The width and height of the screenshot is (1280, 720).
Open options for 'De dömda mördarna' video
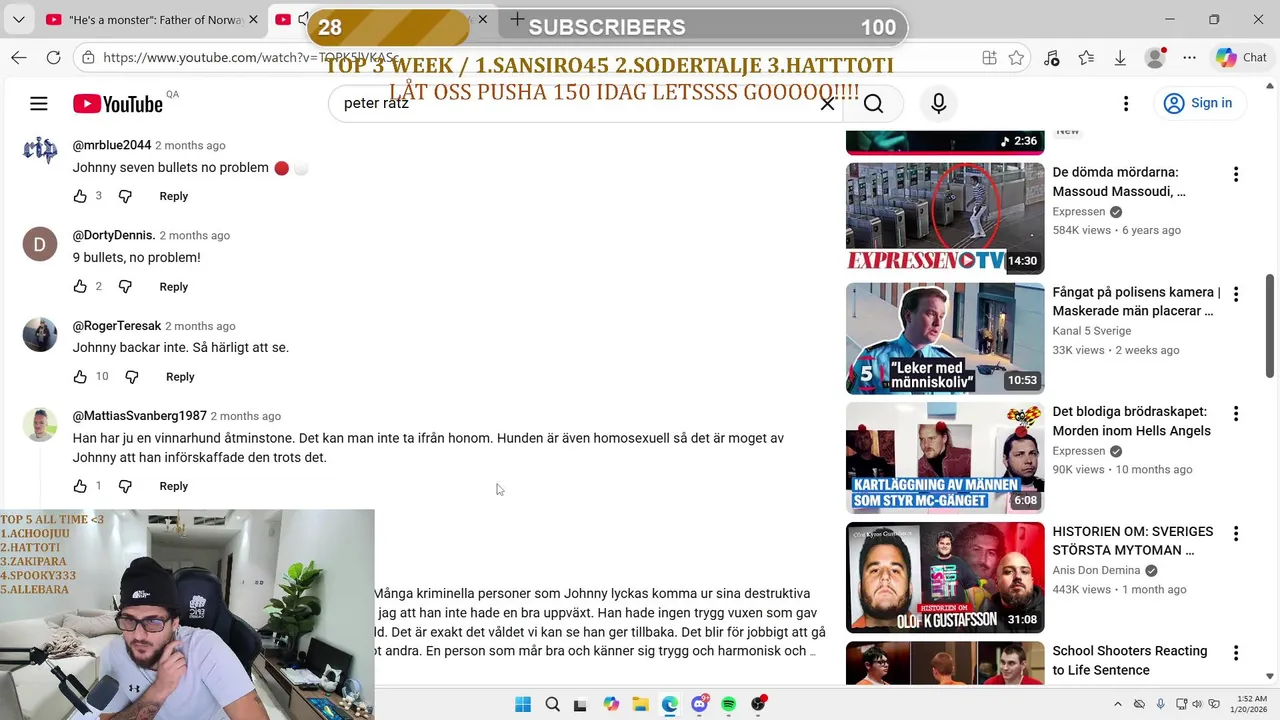point(1236,174)
